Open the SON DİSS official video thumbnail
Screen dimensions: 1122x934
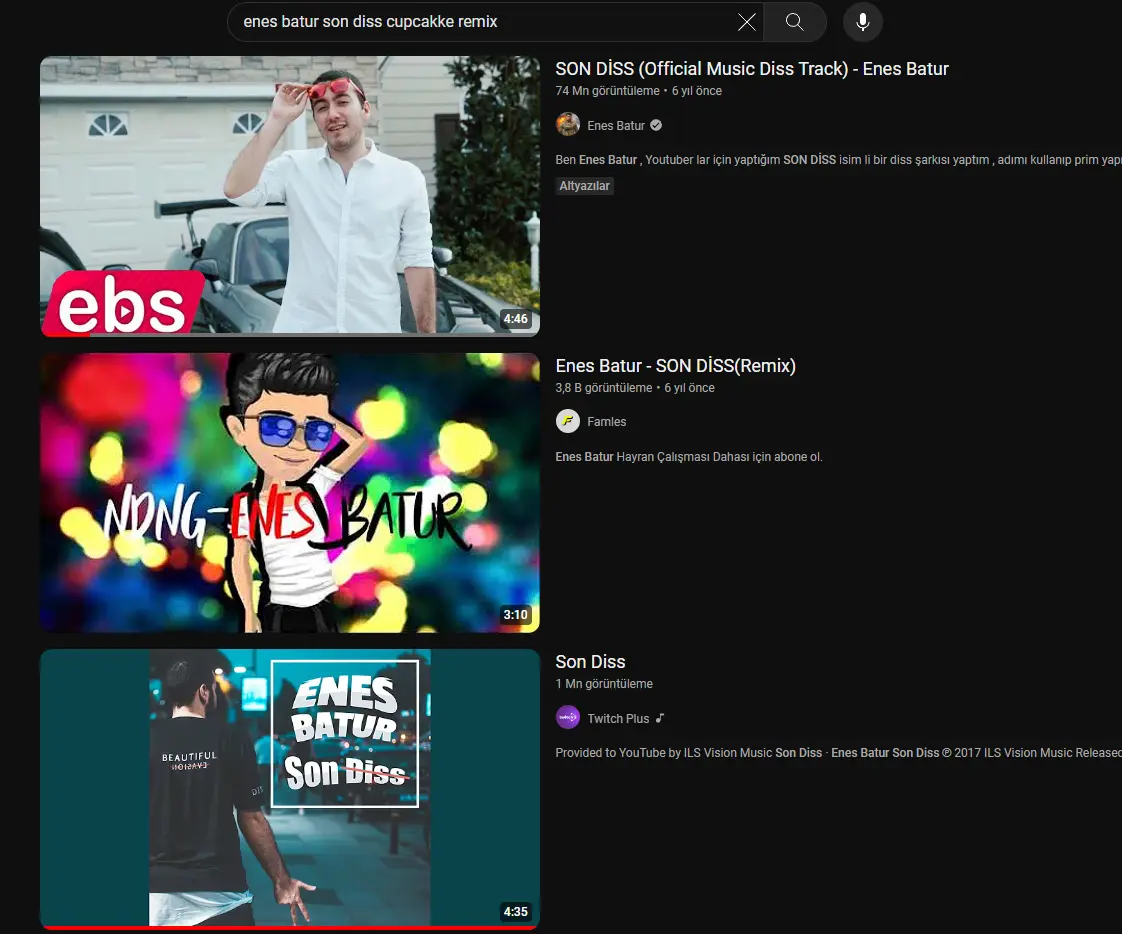pos(290,196)
